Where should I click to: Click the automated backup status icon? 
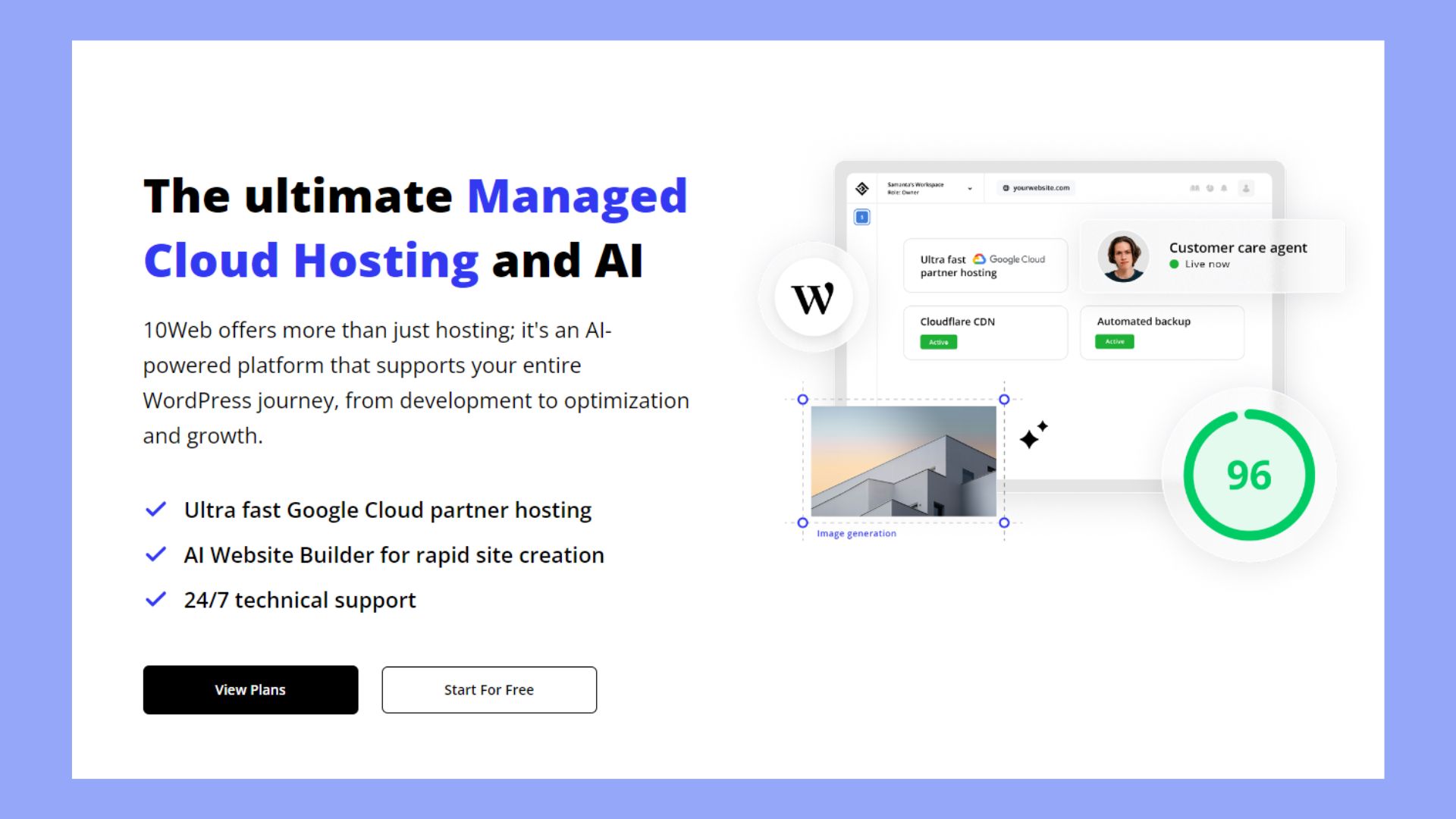click(1115, 342)
